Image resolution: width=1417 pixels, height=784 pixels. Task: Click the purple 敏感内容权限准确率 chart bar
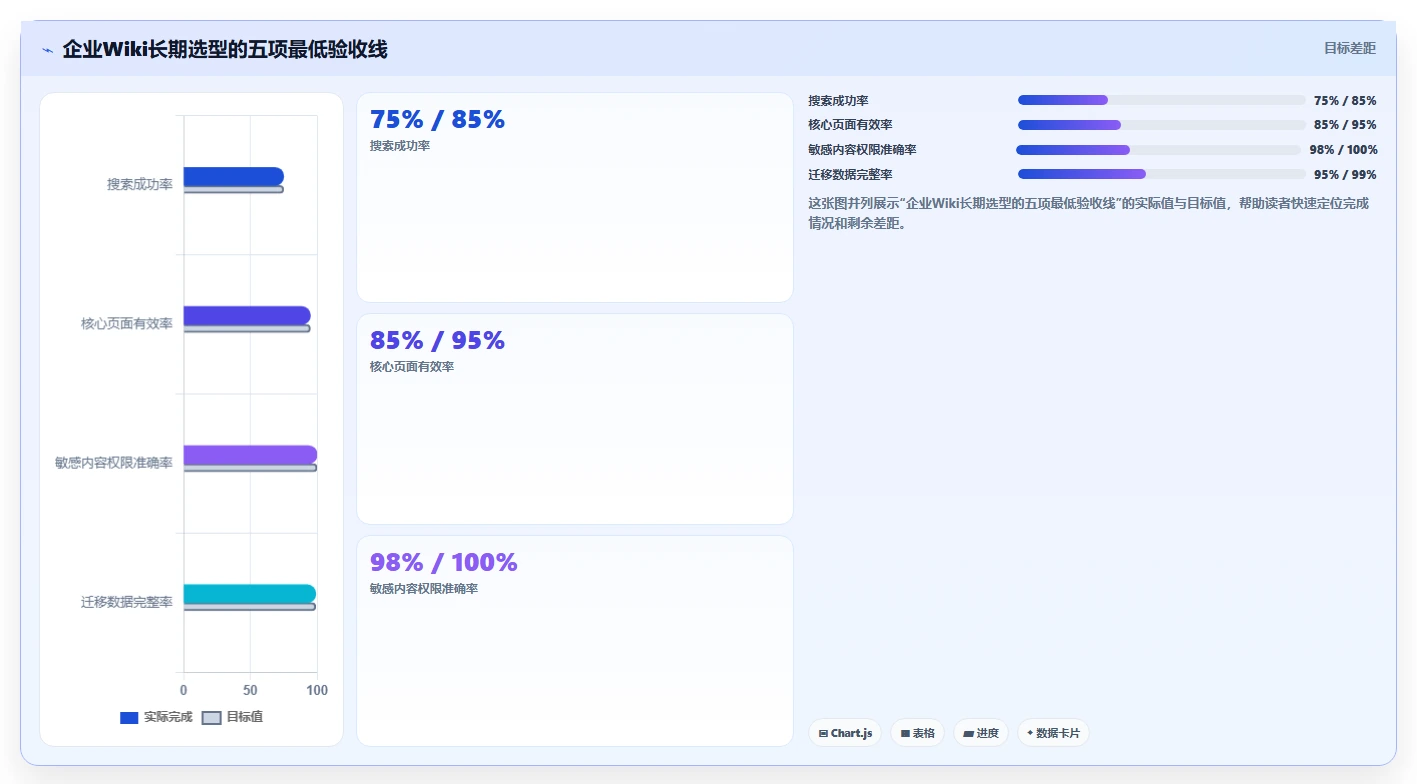pos(250,455)
